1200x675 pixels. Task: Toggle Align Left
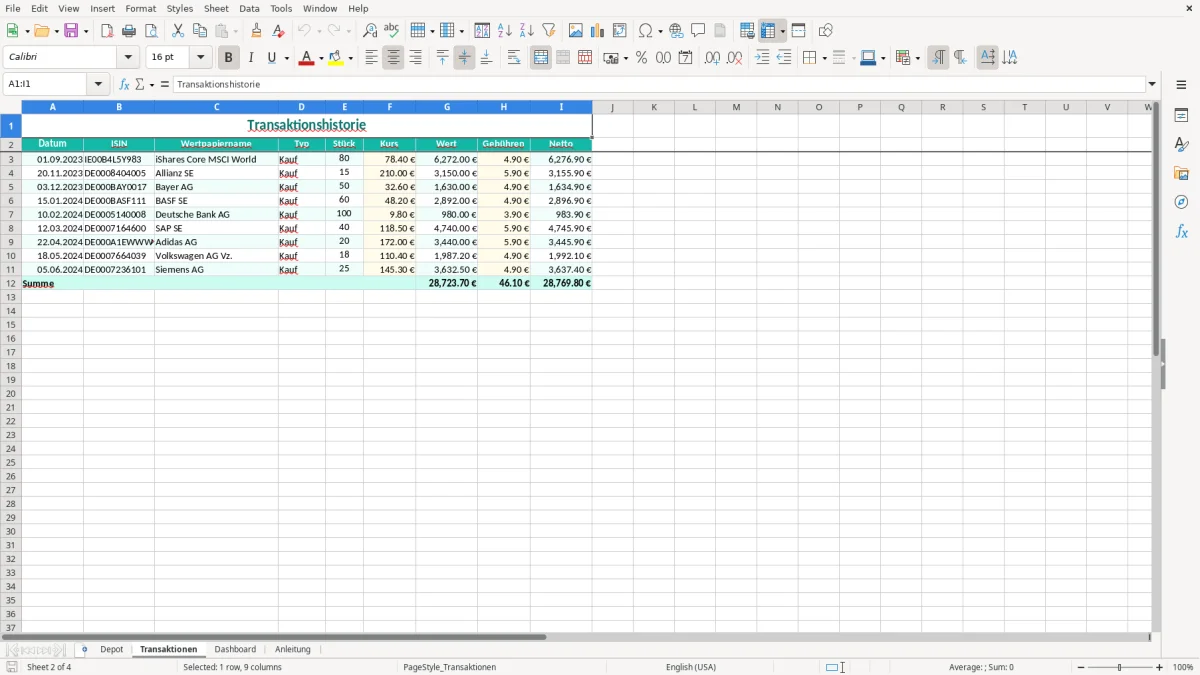(x=371, y=58)
